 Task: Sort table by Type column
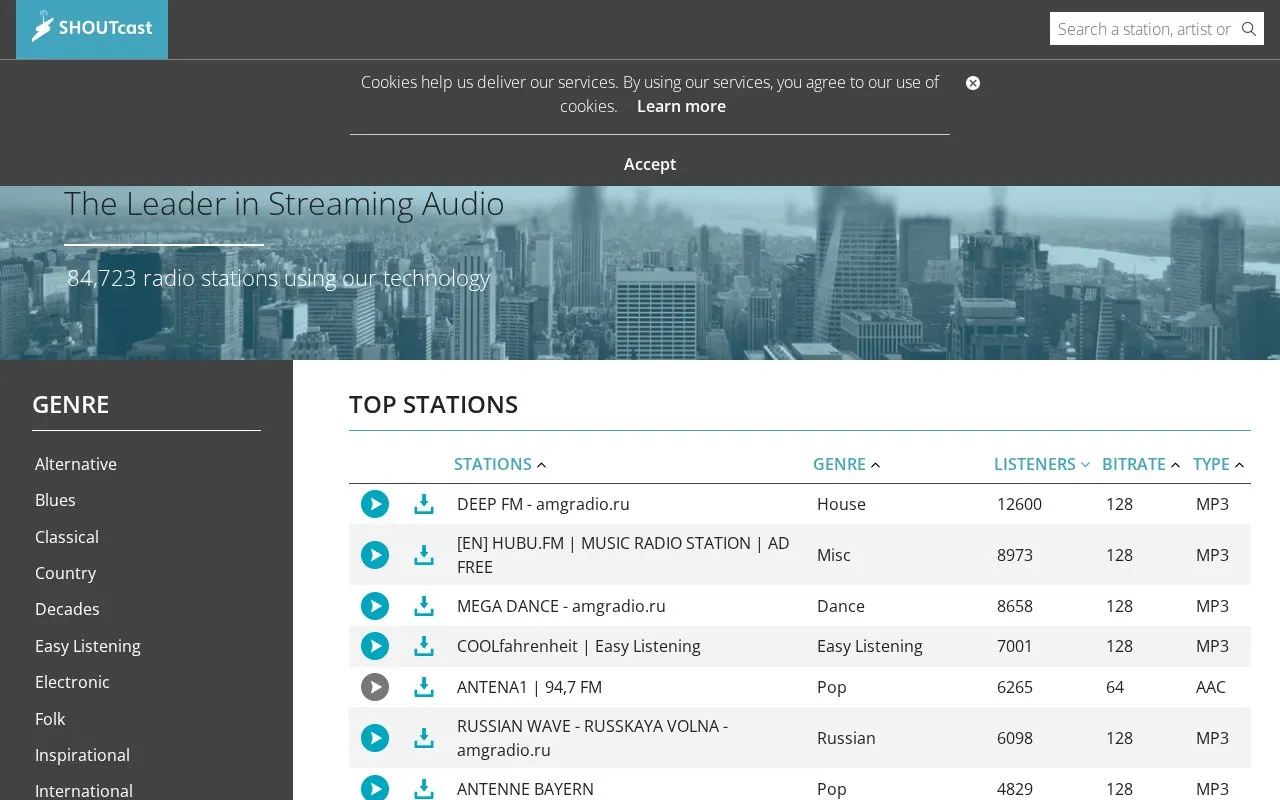tap(1218, 464)
